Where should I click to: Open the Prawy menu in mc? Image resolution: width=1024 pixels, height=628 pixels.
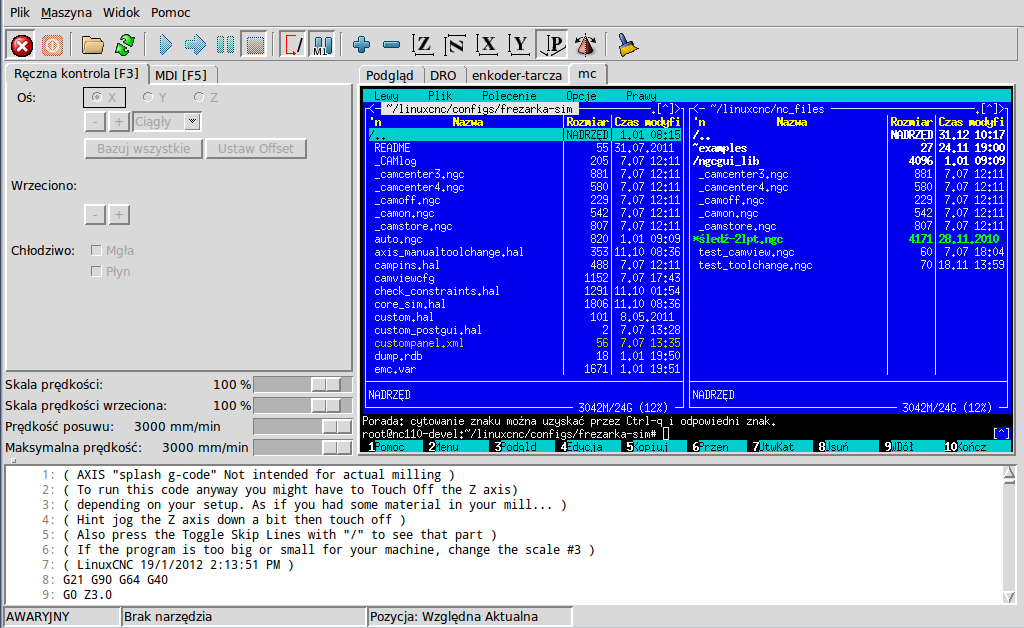click(x=641, y=96)
